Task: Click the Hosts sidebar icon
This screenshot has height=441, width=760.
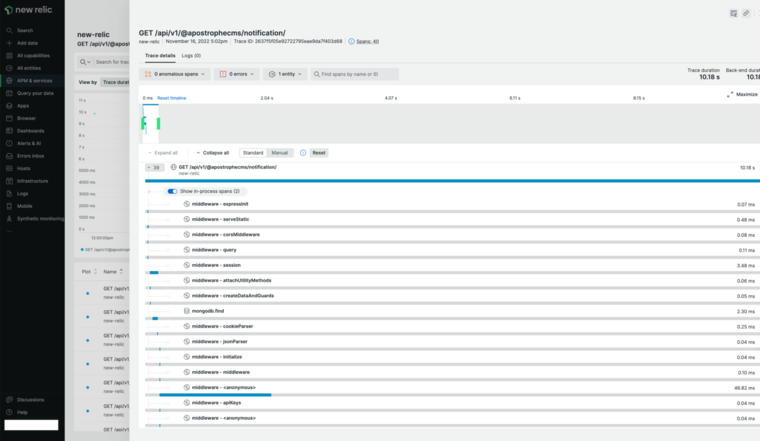Action: coord(9,169)
